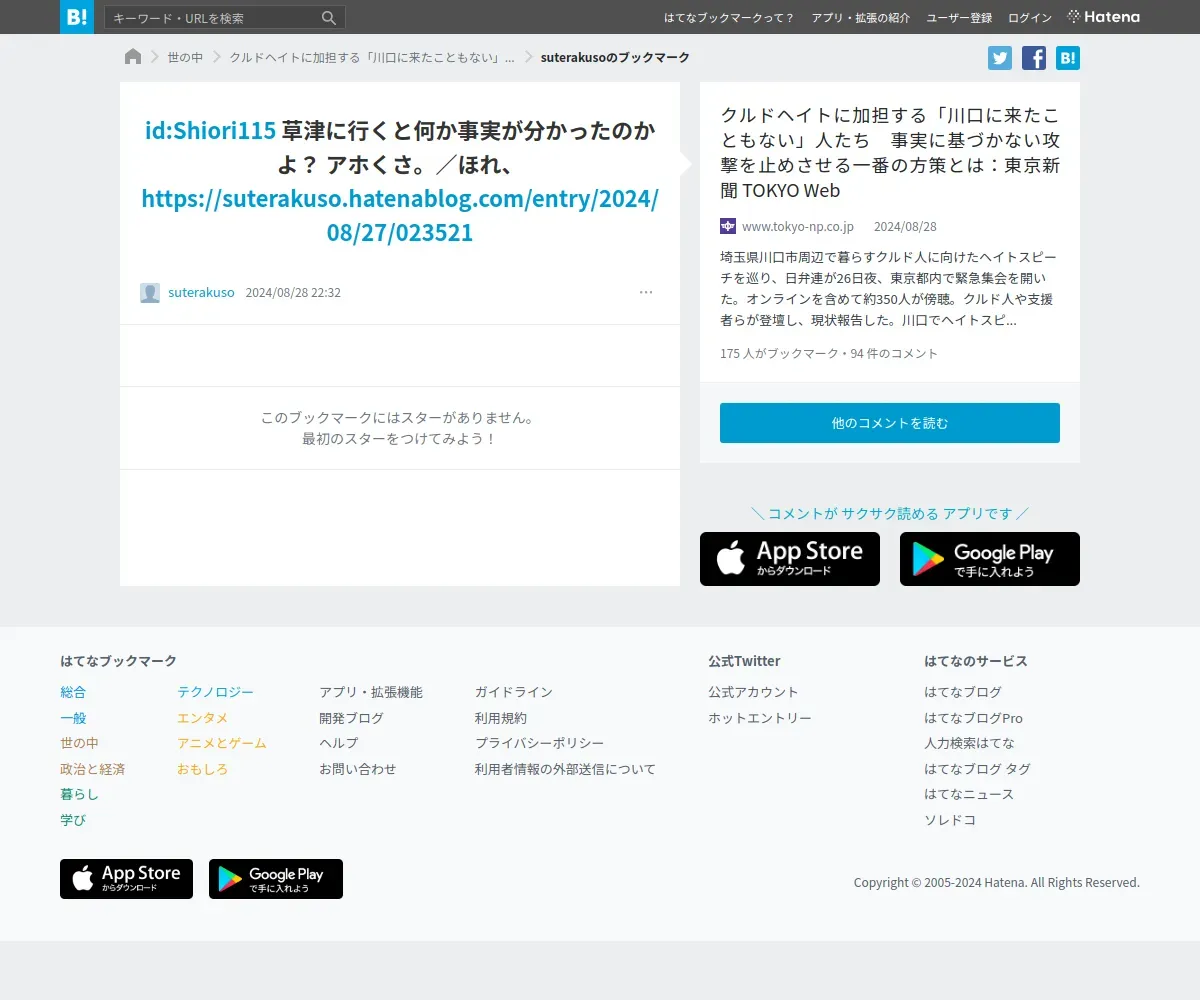The image size is (1200, 1000).
Task: Open 人力検索はてな service link
Action: coord(969,743)
